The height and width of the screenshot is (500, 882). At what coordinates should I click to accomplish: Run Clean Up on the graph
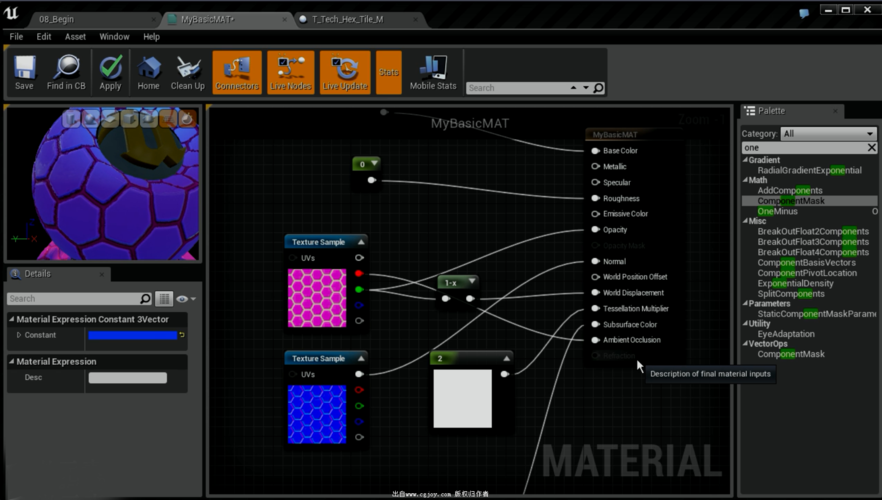click(x=187, y=72)
